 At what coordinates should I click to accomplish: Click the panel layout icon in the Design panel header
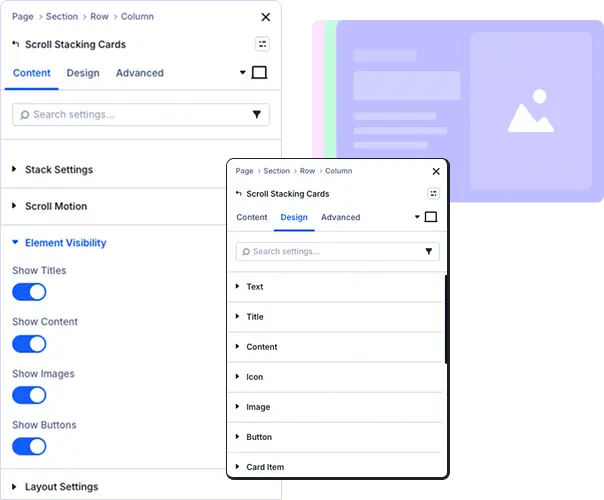[433, 194]
